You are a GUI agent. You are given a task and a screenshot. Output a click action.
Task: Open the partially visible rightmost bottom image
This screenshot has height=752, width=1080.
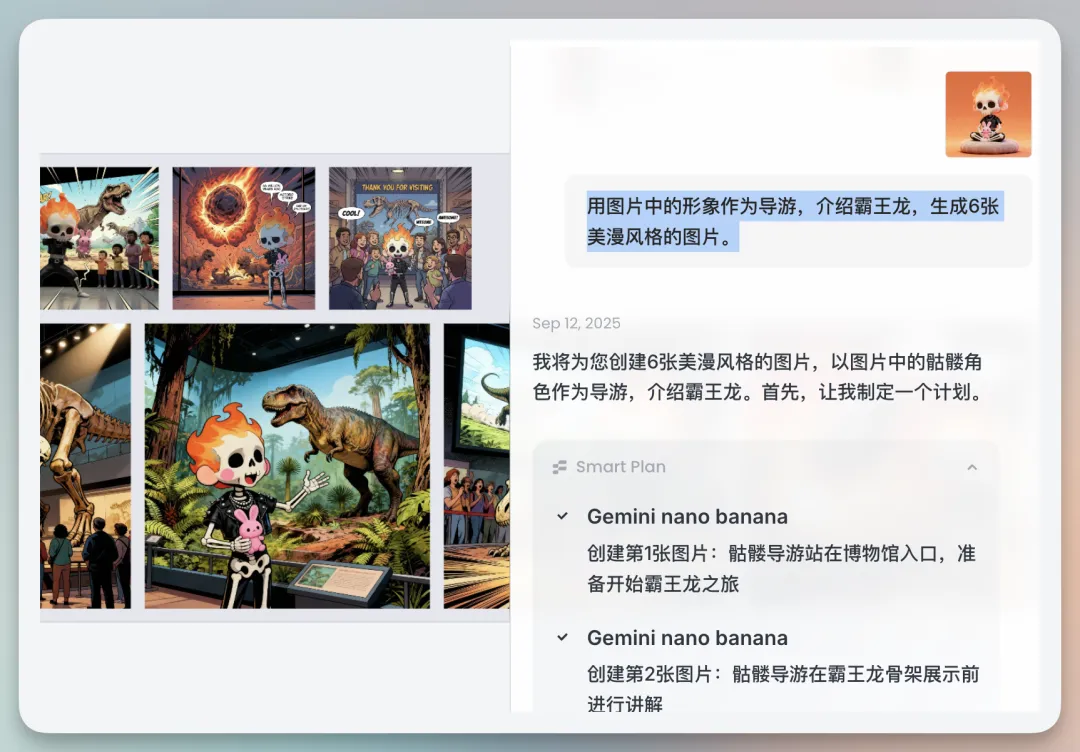point(476,465)
